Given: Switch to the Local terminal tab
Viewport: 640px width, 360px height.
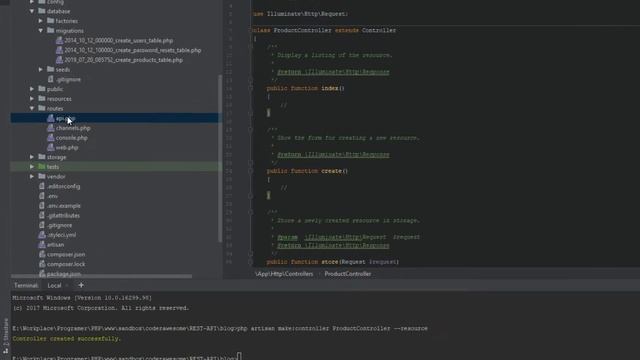Looking at the screenshot, I should point(54,286).
